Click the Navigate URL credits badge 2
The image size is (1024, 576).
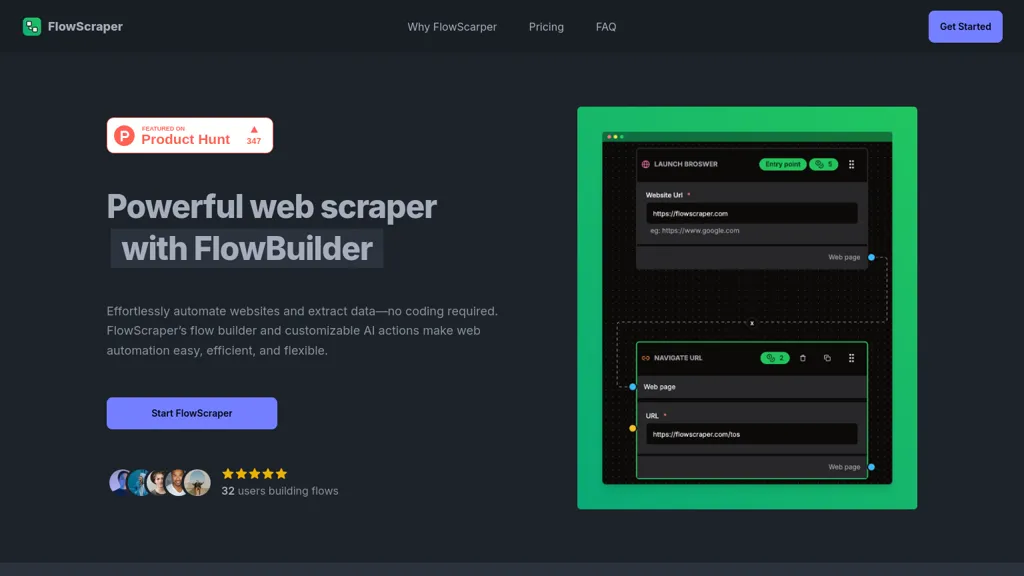pos(775,358)
